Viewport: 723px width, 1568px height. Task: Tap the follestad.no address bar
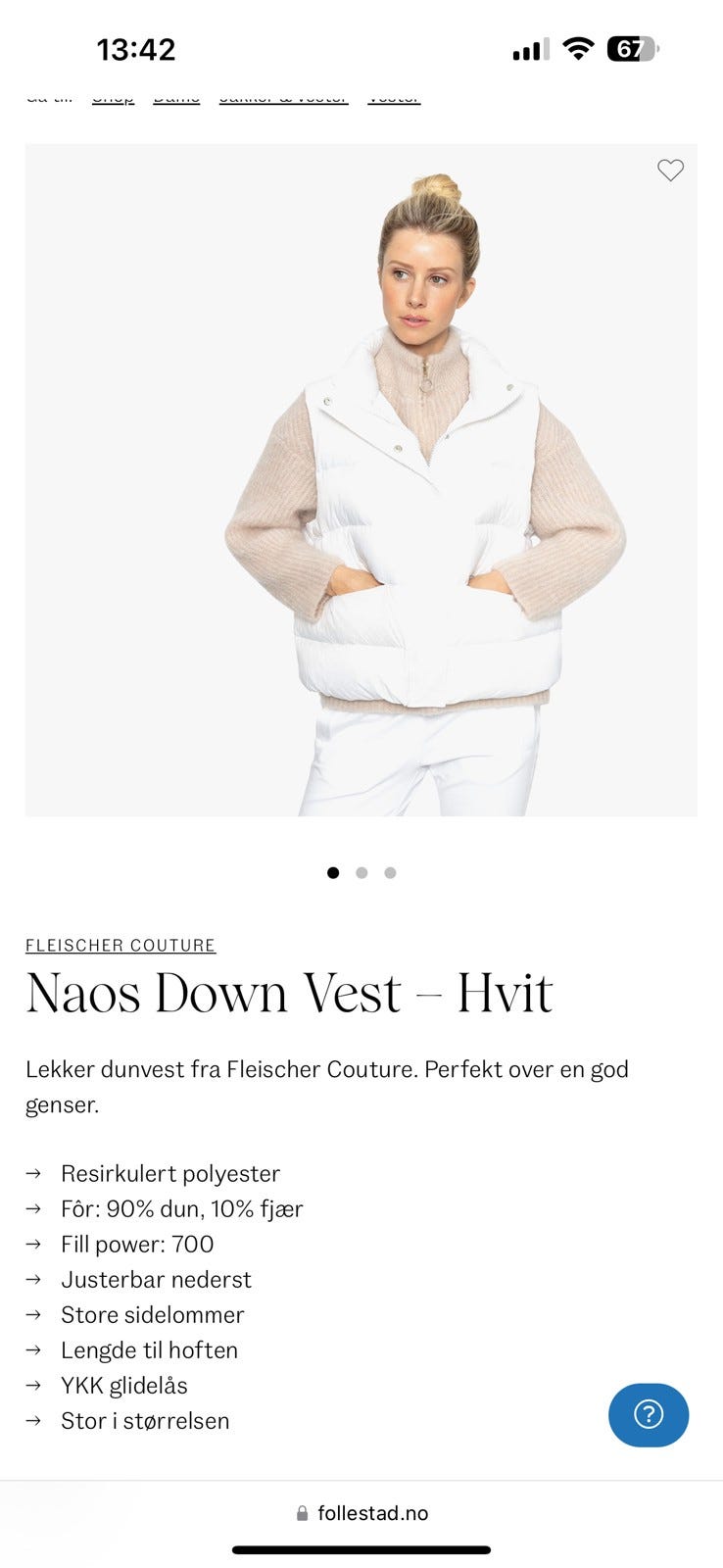point(361,1513)
